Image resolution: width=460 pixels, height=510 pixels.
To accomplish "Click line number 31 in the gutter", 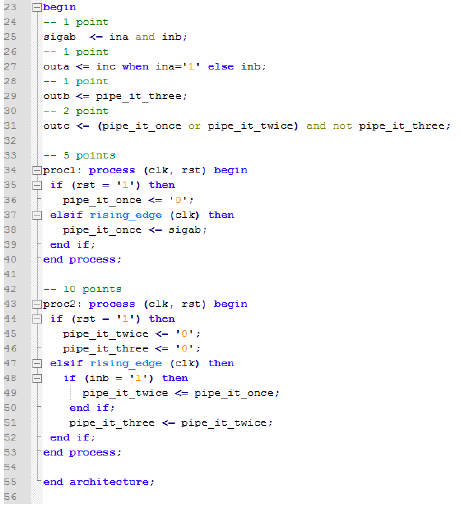I will 10,126.
